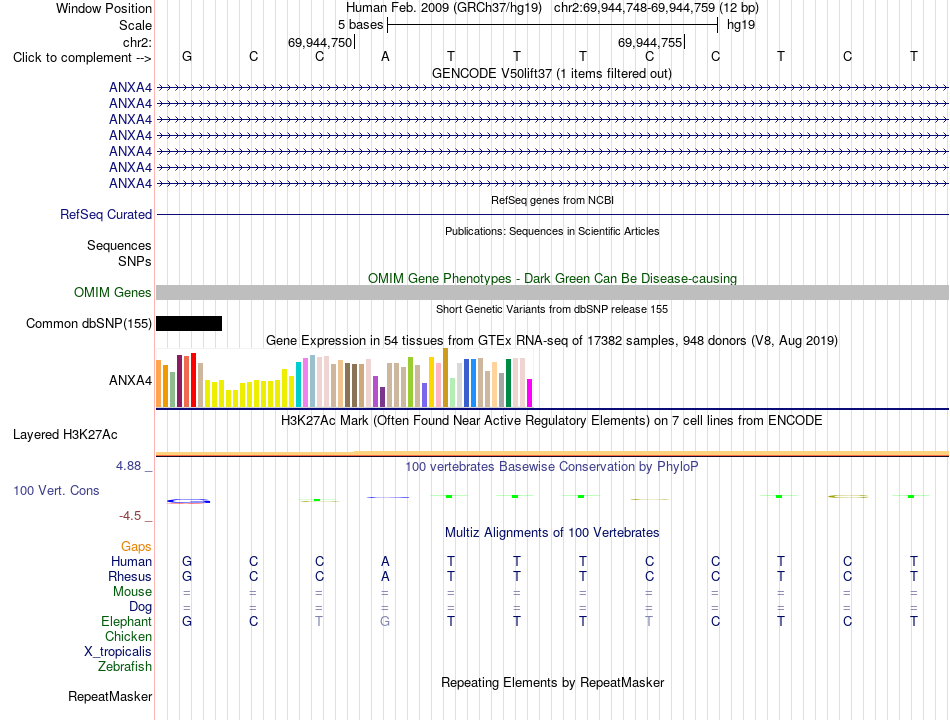Click the orange "Gaps" row label
This screenshot has height=720, width=950.
[136, 547]
